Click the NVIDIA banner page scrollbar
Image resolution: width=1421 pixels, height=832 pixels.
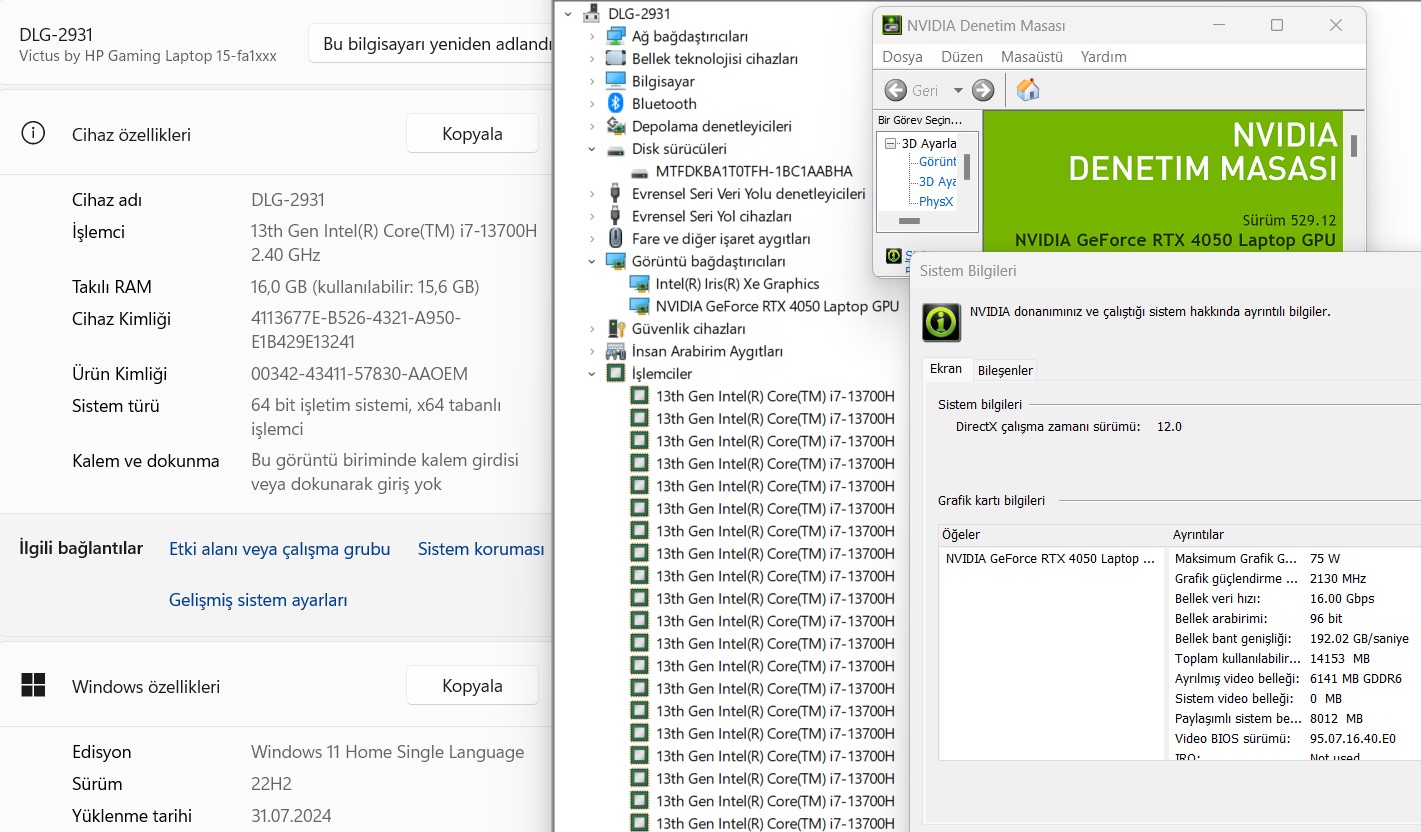1354,146
